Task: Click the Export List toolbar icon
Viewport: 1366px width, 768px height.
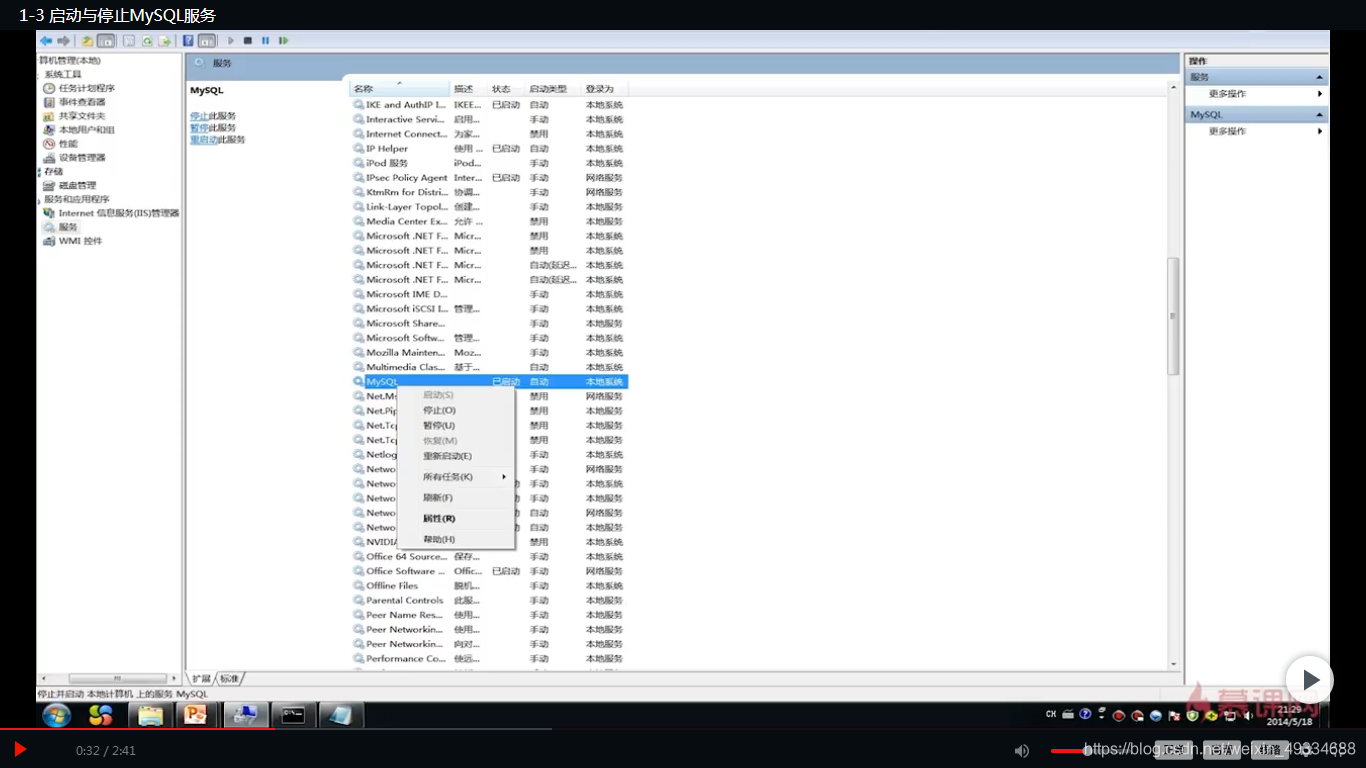Action: [x=165, y=41]
